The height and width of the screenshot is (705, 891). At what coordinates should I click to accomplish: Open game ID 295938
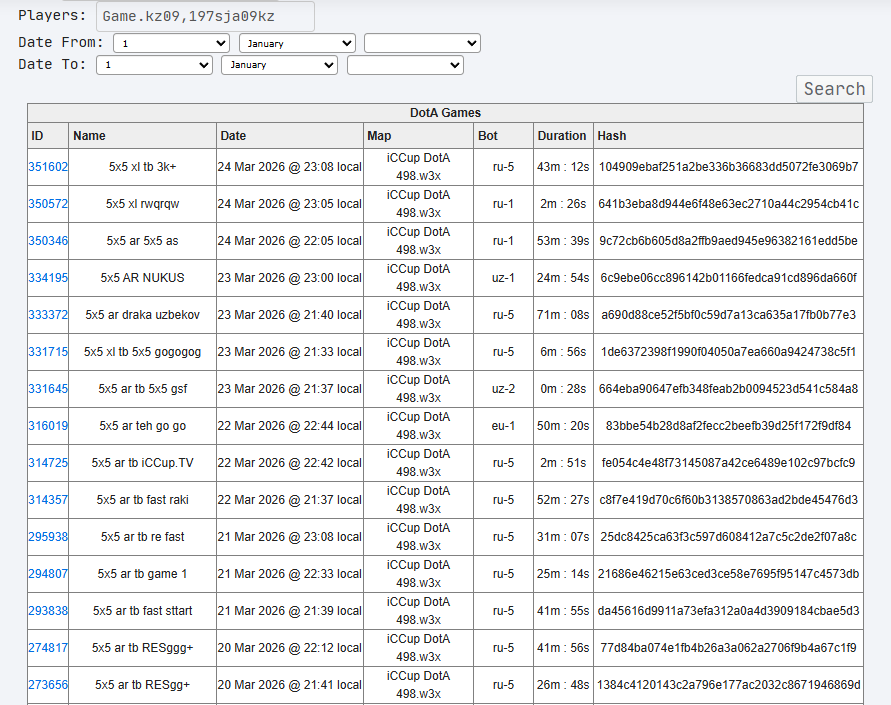tap(48, 537)
